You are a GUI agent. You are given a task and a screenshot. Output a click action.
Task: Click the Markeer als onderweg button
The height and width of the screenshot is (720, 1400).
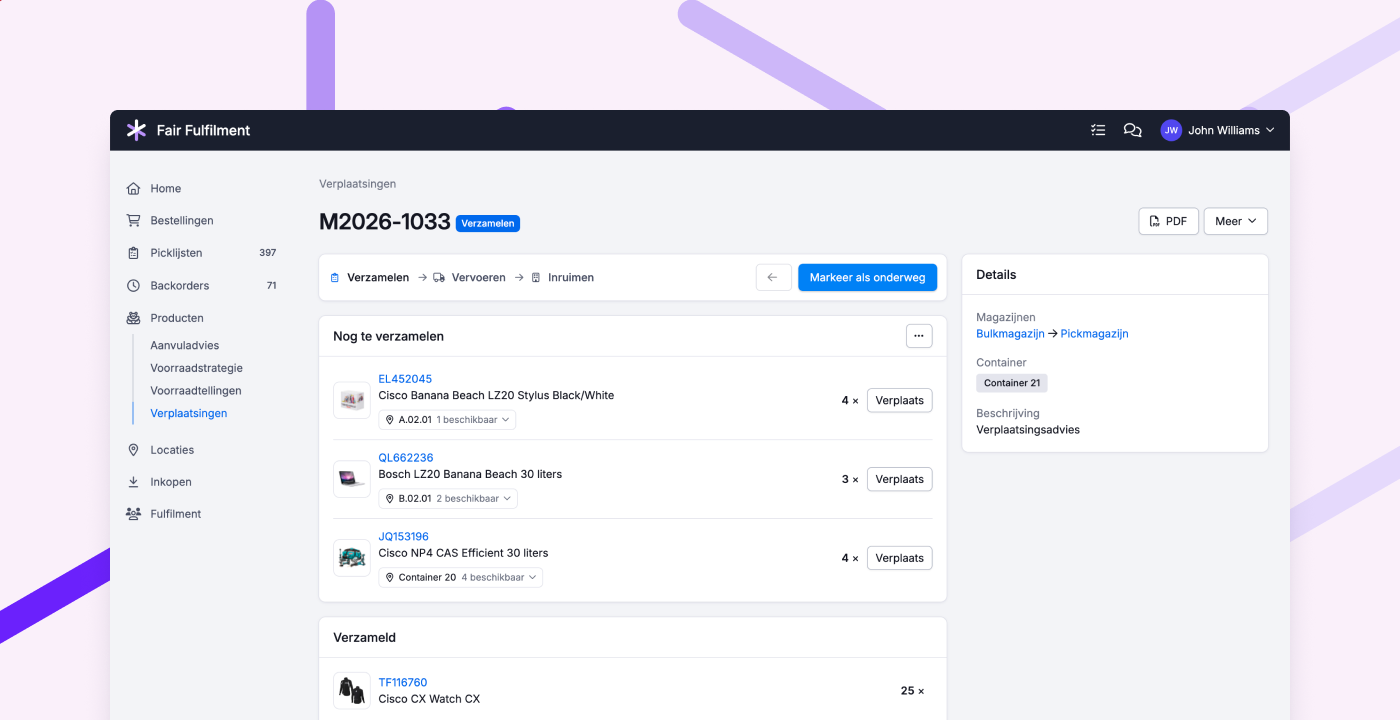pos(867,277)
